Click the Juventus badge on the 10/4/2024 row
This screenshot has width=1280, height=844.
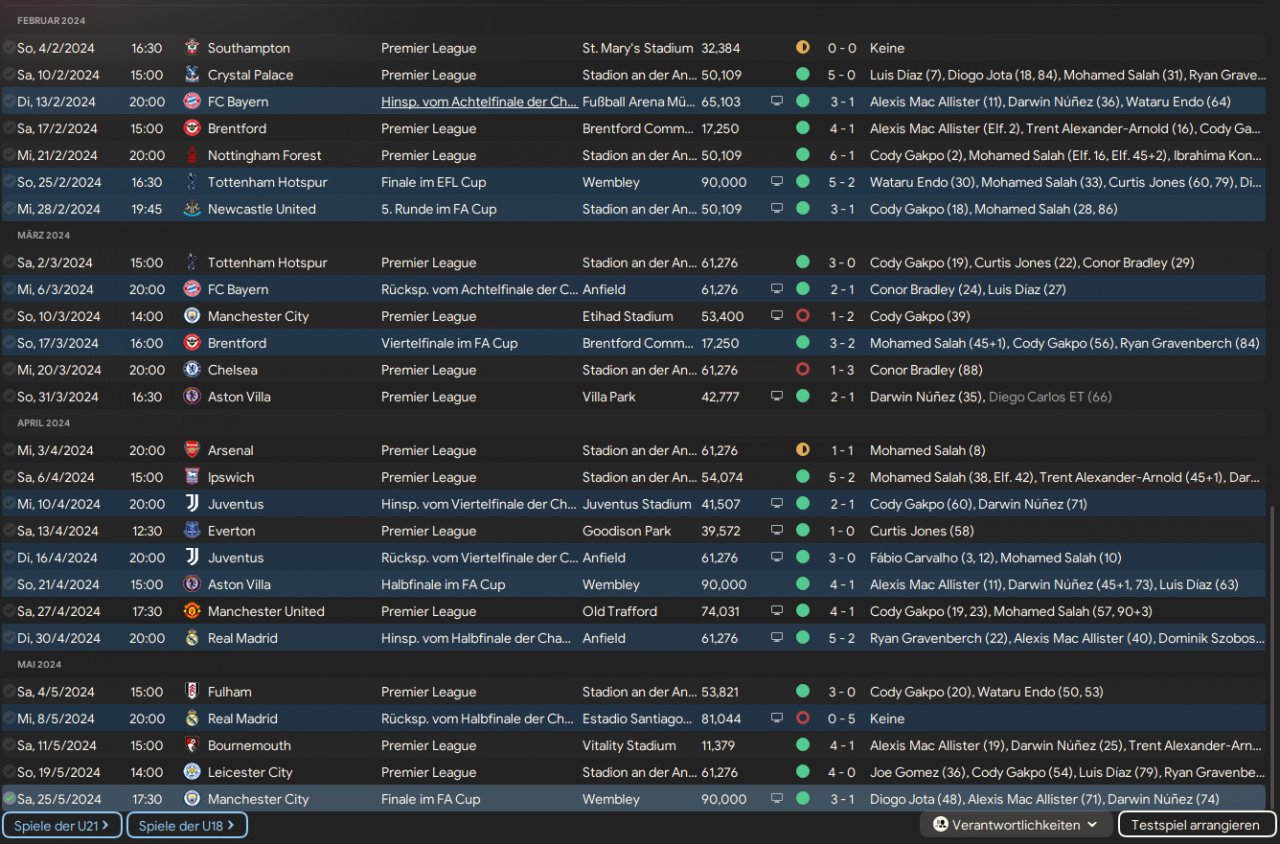pyautogui.click(x=192, y=504)
